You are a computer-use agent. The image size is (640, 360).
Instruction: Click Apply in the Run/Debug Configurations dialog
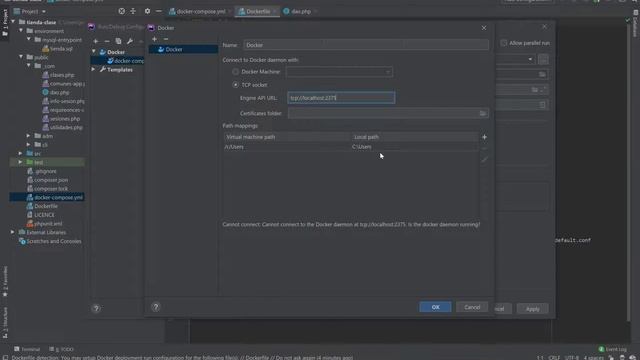click(x=532, y=309)
